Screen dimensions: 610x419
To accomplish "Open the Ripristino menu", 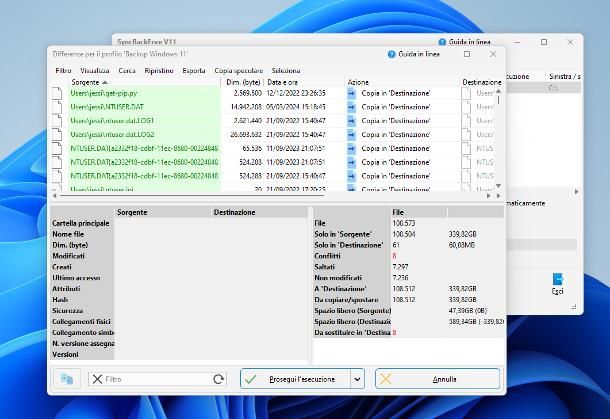I will coord(159,71).
